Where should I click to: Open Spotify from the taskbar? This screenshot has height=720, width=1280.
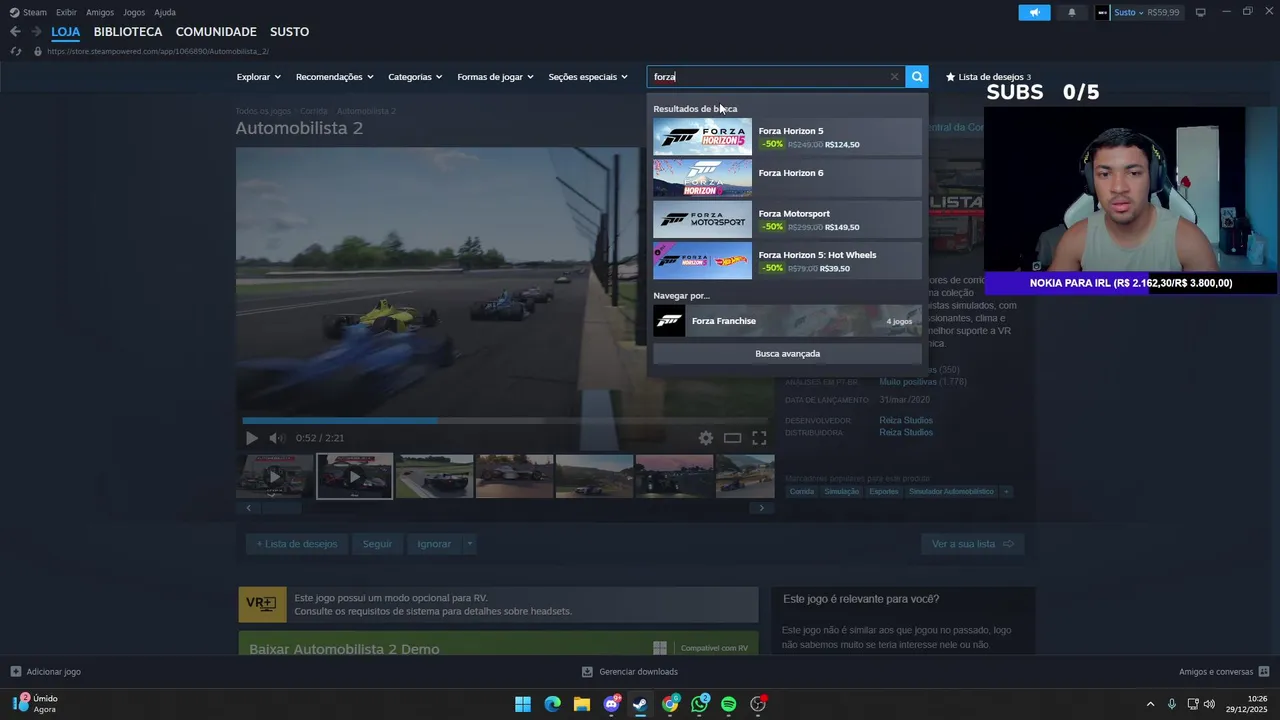pyautogui.click(x=729, y=704)
